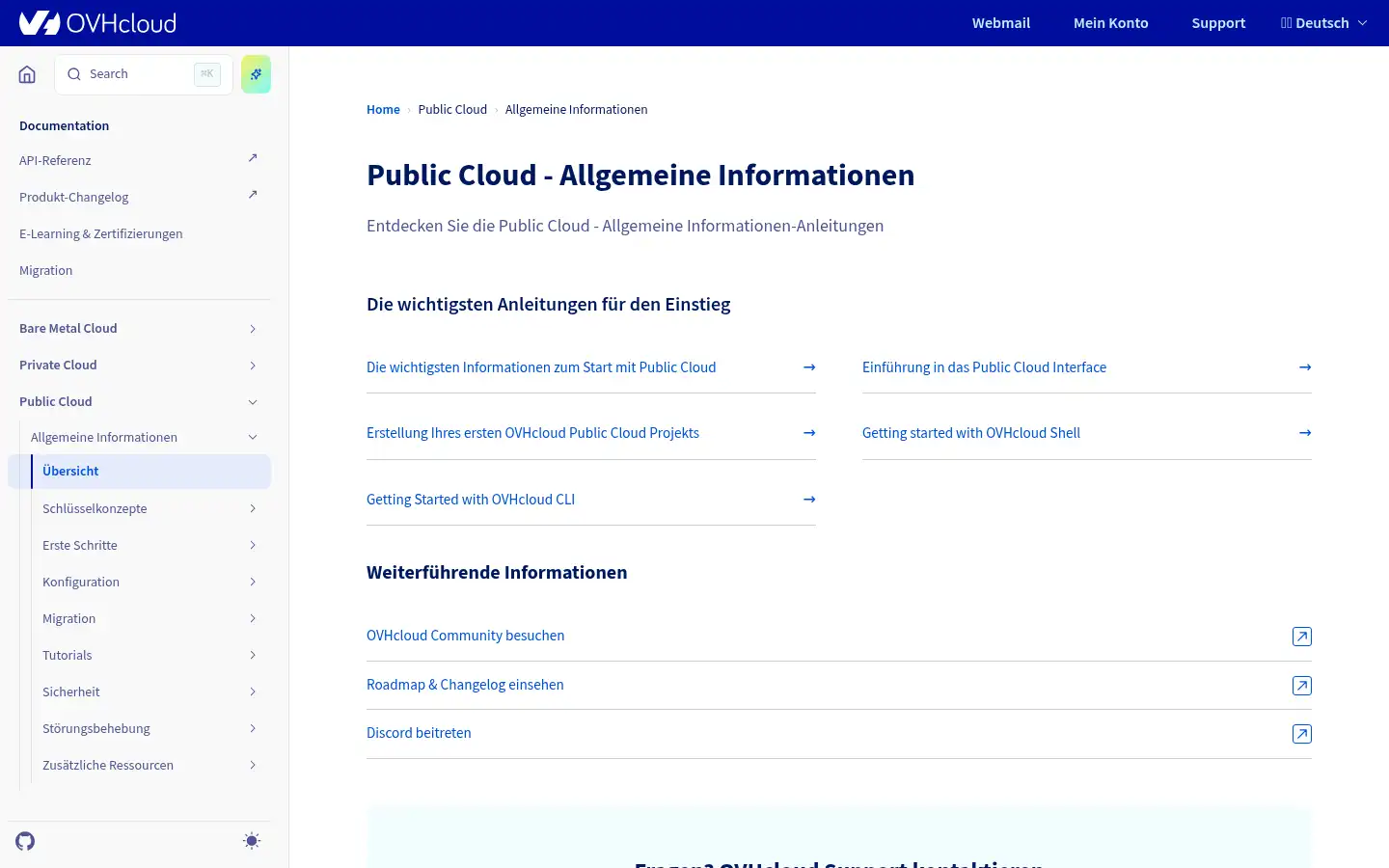Viewport: 1389px width, 868px height.
Task: Open Getting Started with OVHcloud CLI
Action: 471,500
